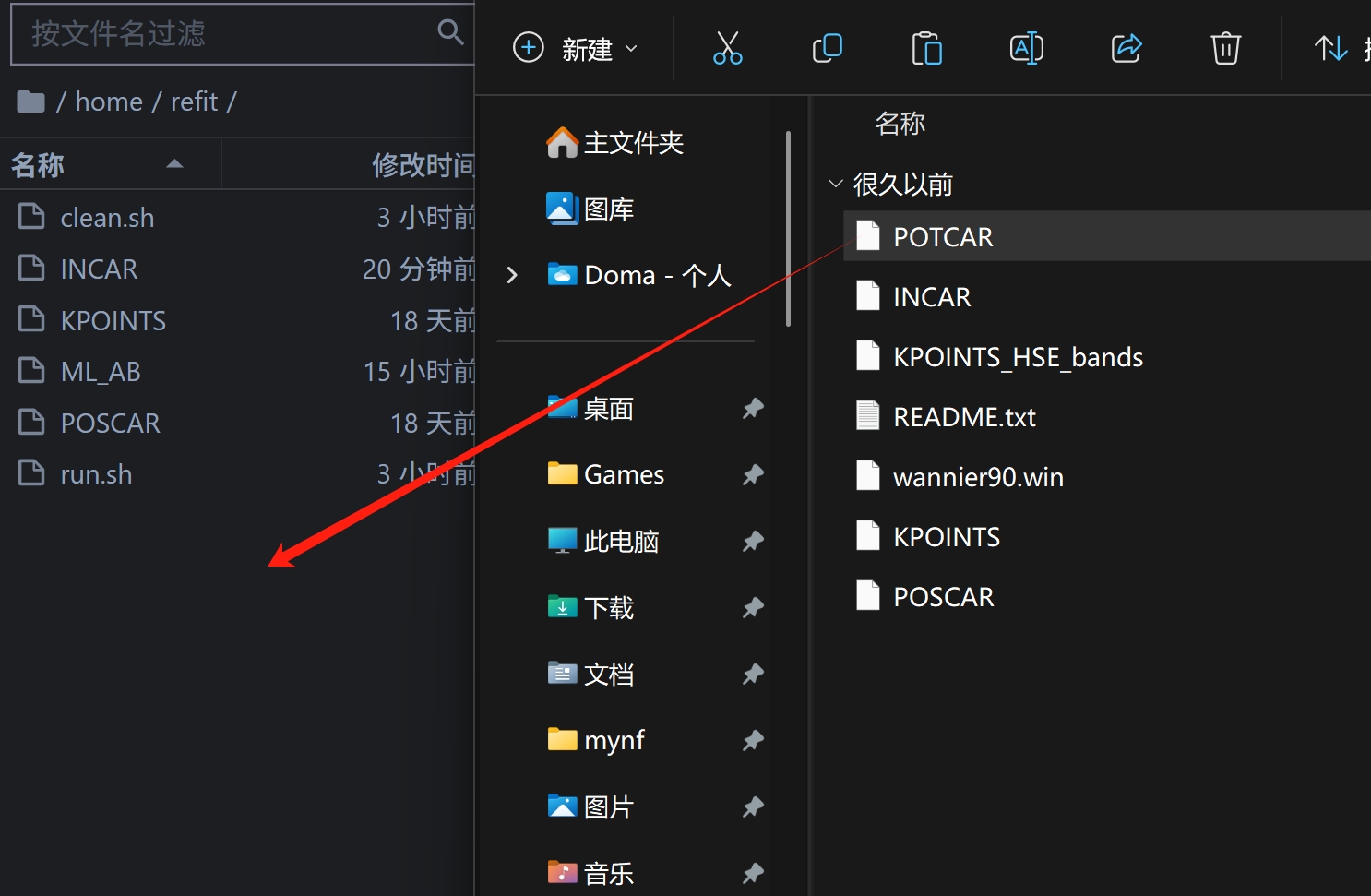Select the wannier90.win file
This screenshot has height=896, width=1371.
click(978, 477)
